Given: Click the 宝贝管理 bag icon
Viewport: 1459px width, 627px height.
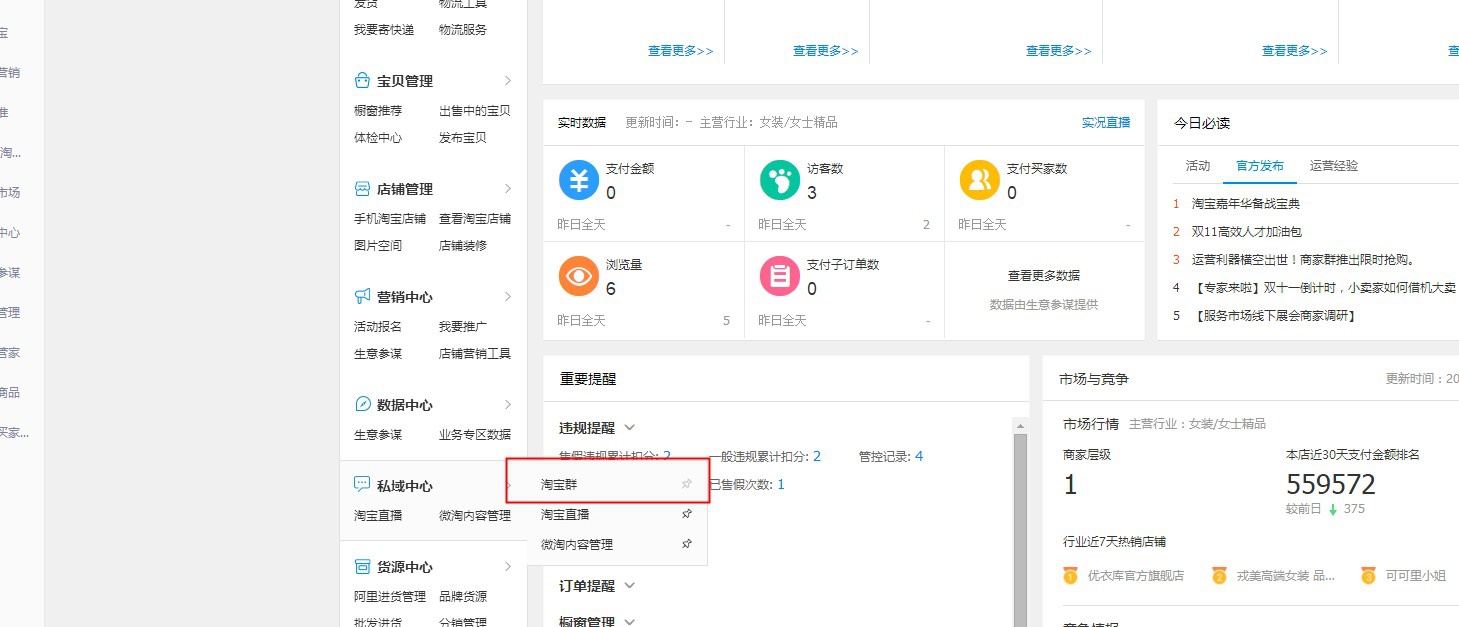Looking at the screenshot, I should (362, 81).
